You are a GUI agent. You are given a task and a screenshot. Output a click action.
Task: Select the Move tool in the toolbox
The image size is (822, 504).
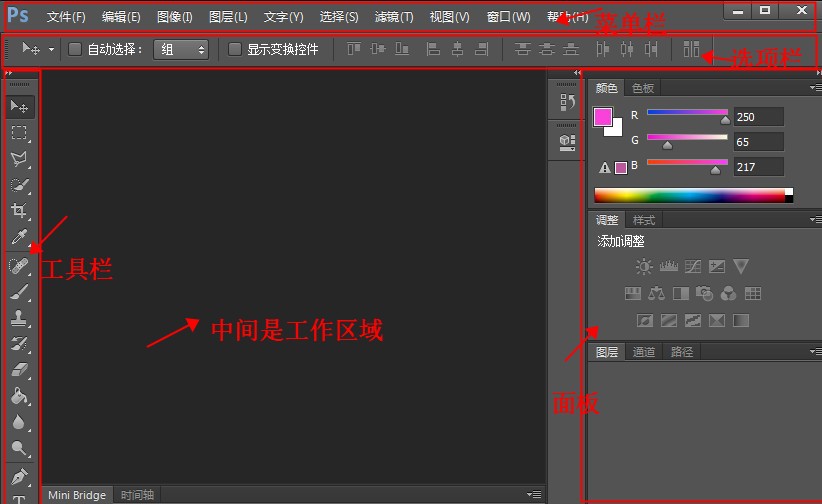(20, 106)
